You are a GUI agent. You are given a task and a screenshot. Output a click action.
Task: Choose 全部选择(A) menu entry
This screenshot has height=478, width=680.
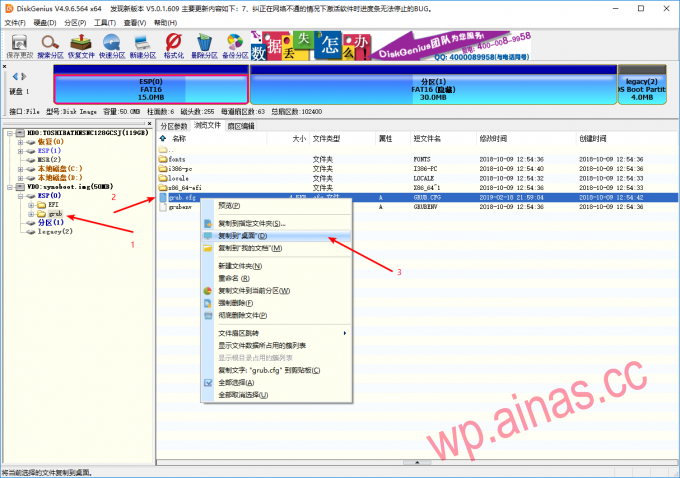(276, 383)
